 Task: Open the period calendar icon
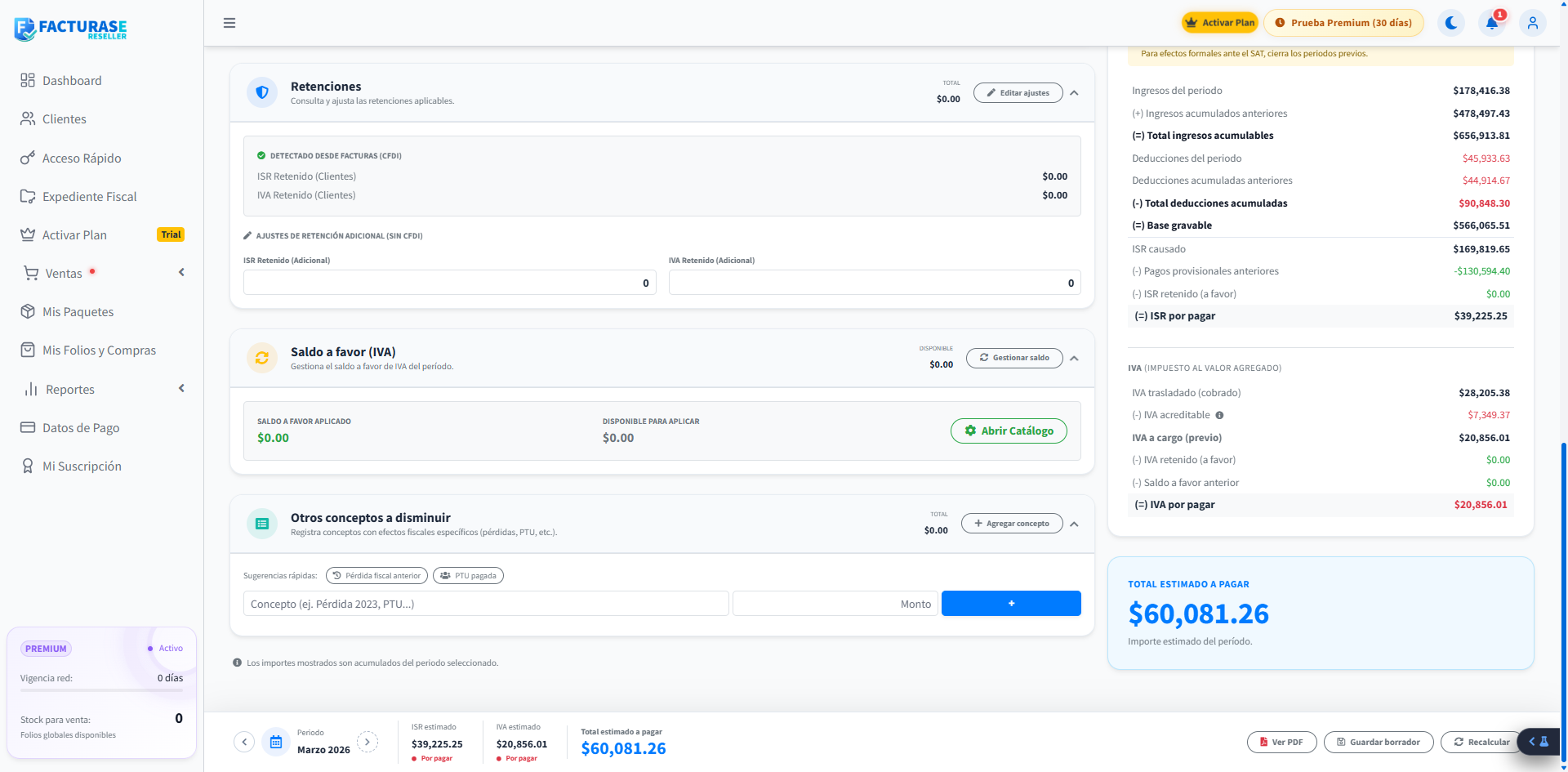click(276, 742)
